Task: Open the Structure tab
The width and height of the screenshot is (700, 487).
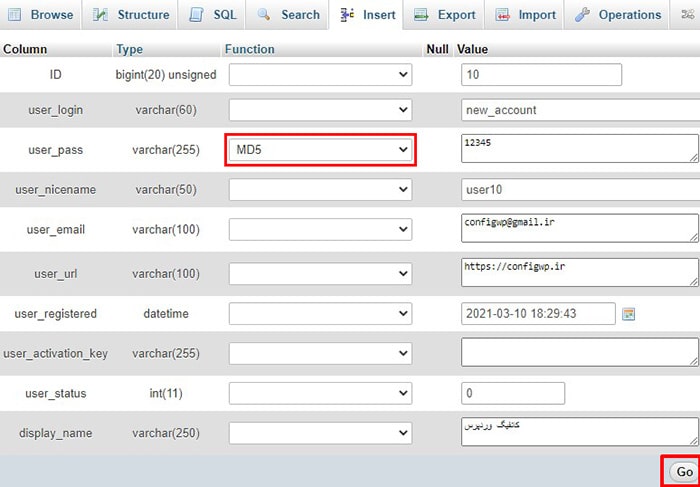Action: (131, 15)
